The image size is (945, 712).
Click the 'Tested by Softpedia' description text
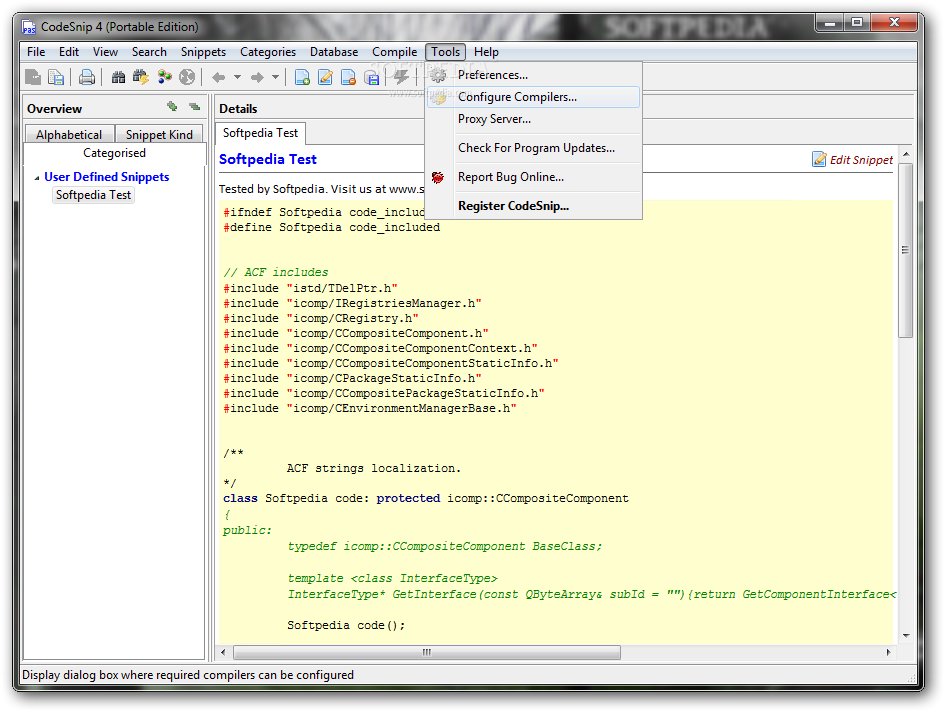[321, 189]
